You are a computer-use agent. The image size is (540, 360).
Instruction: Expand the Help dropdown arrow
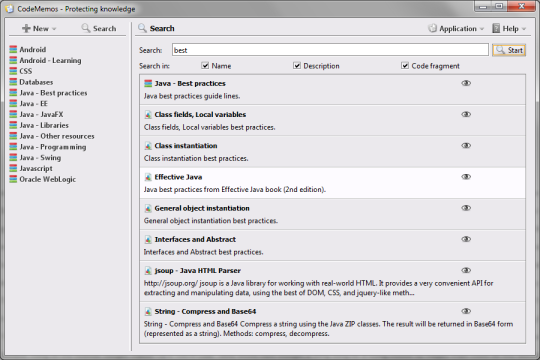524,29
